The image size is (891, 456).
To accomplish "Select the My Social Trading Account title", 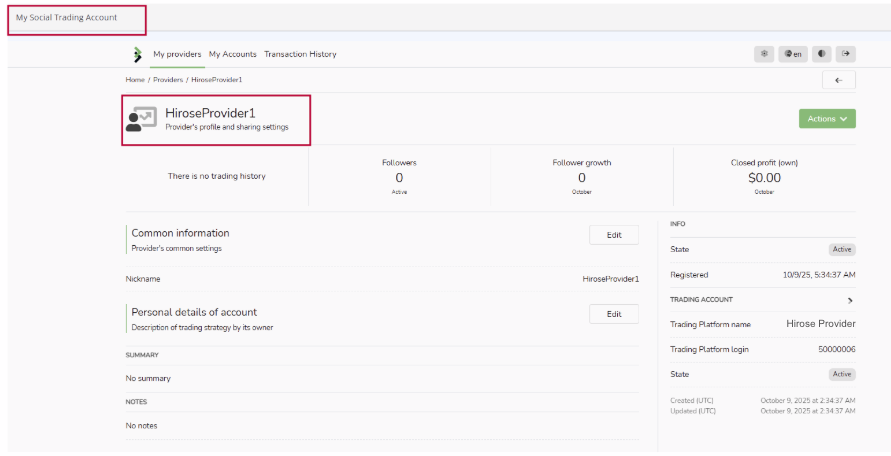I will click(66, 17).
